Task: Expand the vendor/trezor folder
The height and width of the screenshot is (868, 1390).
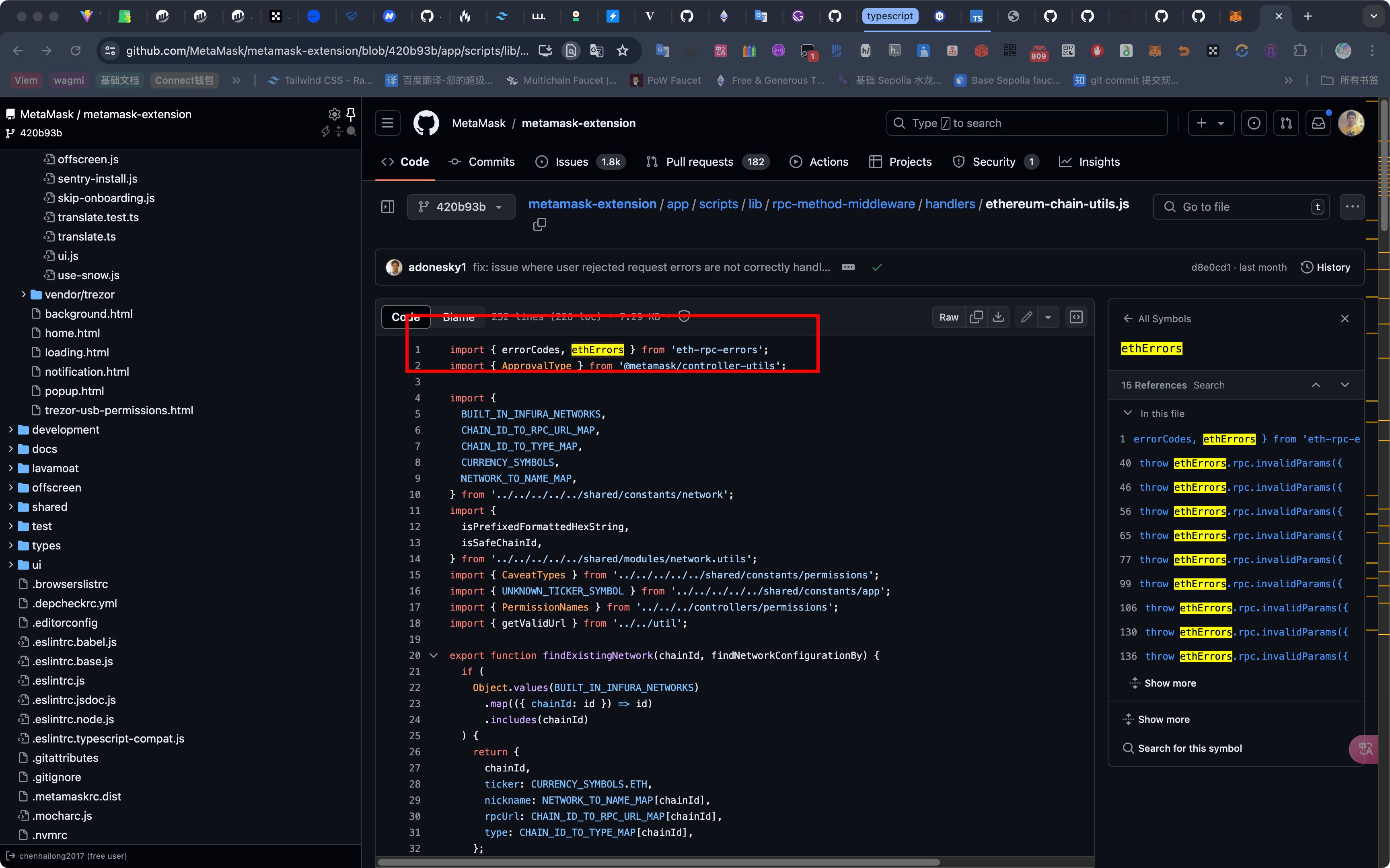Action: pyautogui.click(x=23, y=294)
